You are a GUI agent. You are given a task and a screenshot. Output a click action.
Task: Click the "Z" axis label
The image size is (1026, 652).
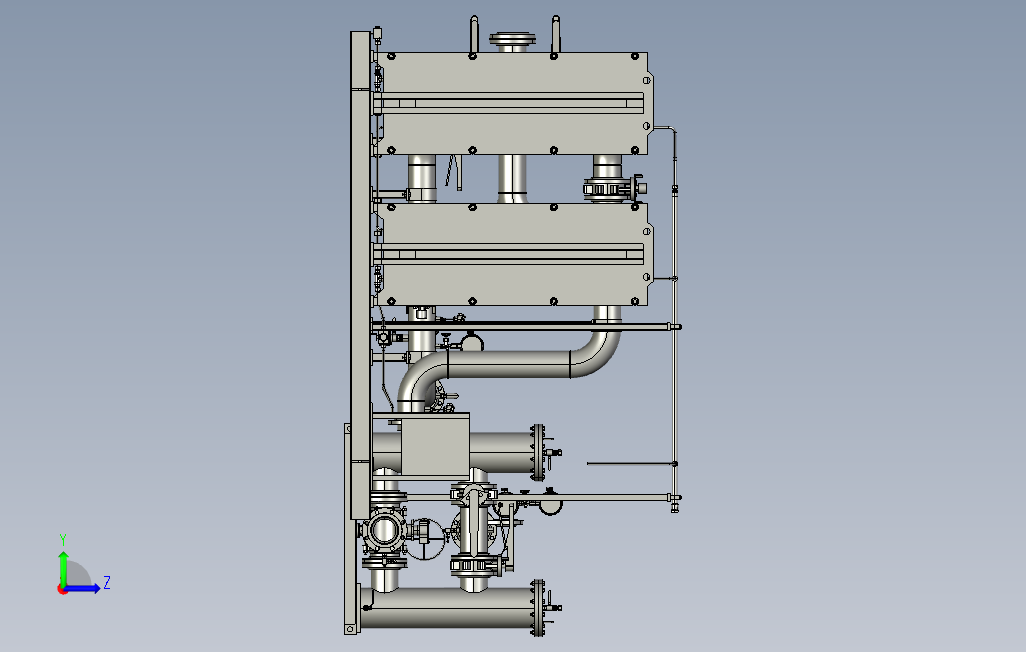pos(107,582)
